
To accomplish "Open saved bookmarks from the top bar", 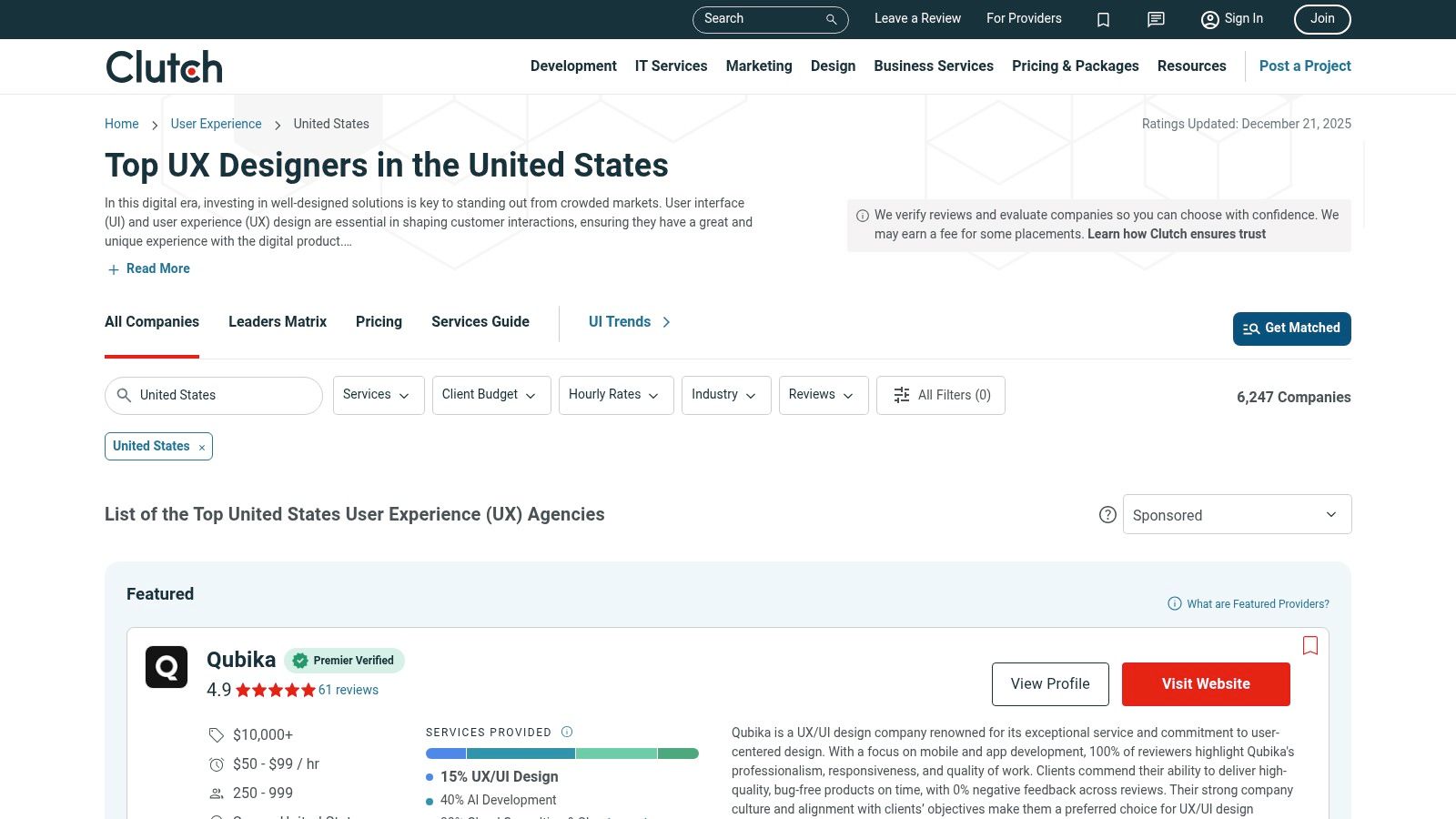I will click(1103, 19).
